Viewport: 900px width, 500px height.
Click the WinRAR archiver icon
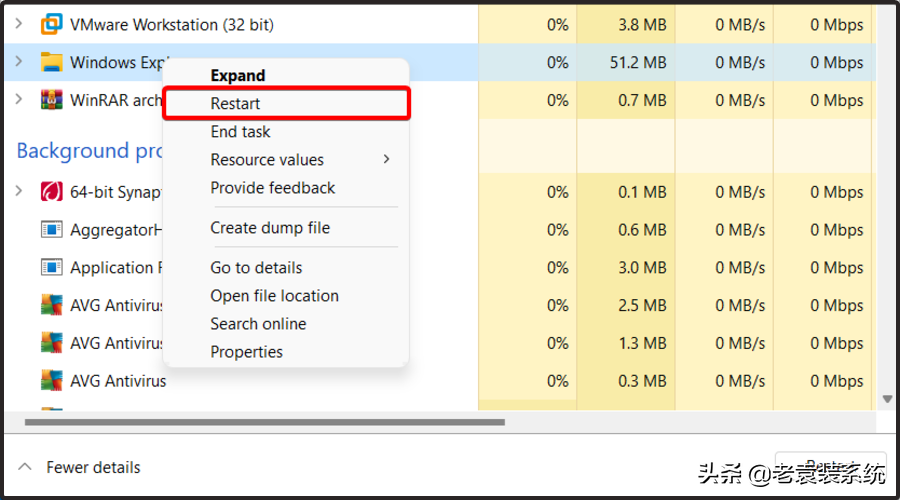coord(52,100)
